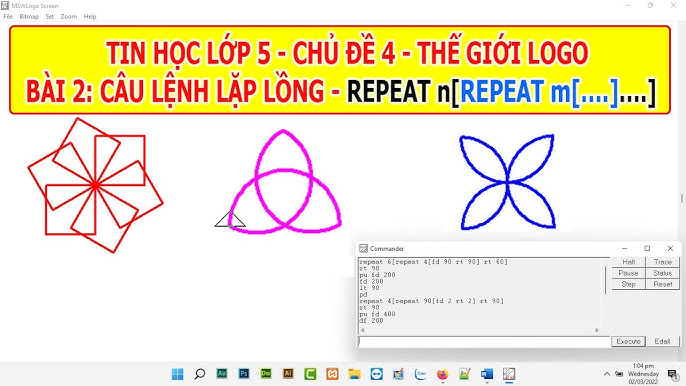Open Microsoft Word from taskbar
Viewport: 686px width, 386px height.
tap(486, 374)
